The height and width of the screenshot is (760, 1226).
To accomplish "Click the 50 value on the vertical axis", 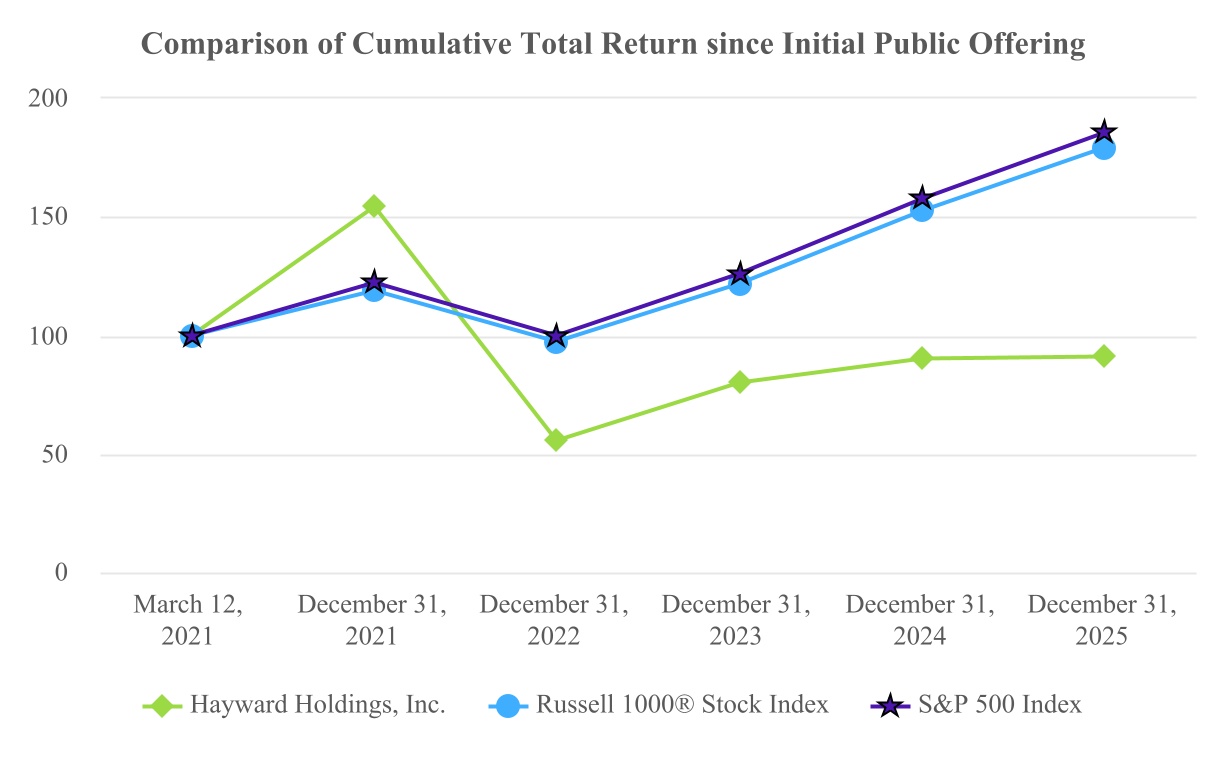I will tap(56, 455).
